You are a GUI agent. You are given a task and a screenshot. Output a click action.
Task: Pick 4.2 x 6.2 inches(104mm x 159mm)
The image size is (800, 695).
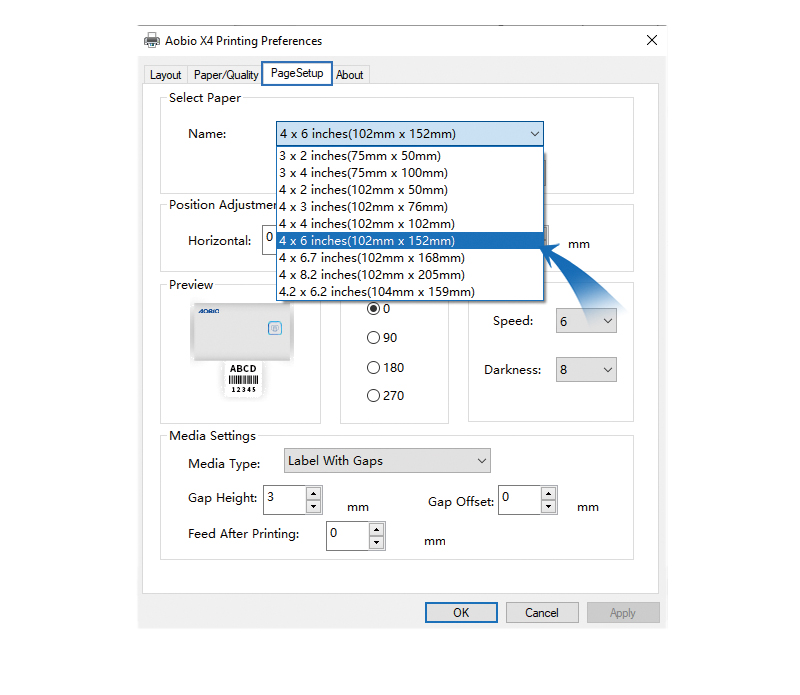(x=410, y=292)
